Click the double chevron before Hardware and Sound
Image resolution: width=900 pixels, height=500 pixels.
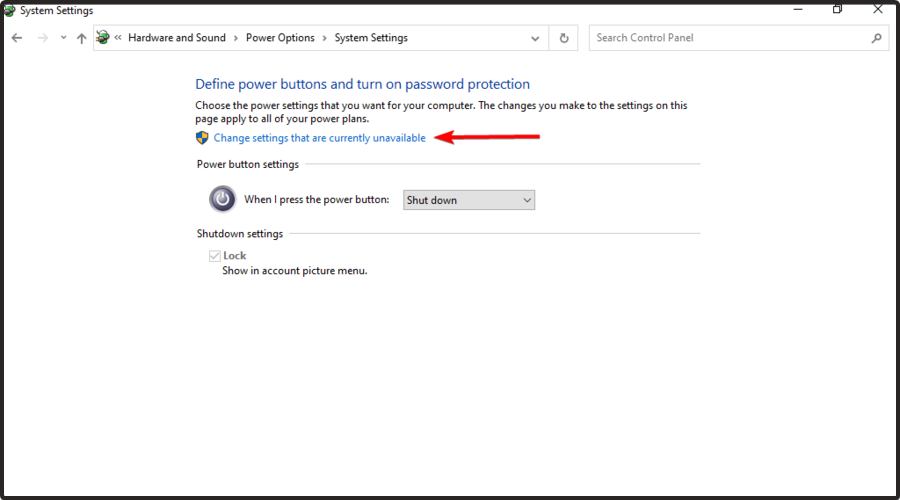tap(118, 38)
